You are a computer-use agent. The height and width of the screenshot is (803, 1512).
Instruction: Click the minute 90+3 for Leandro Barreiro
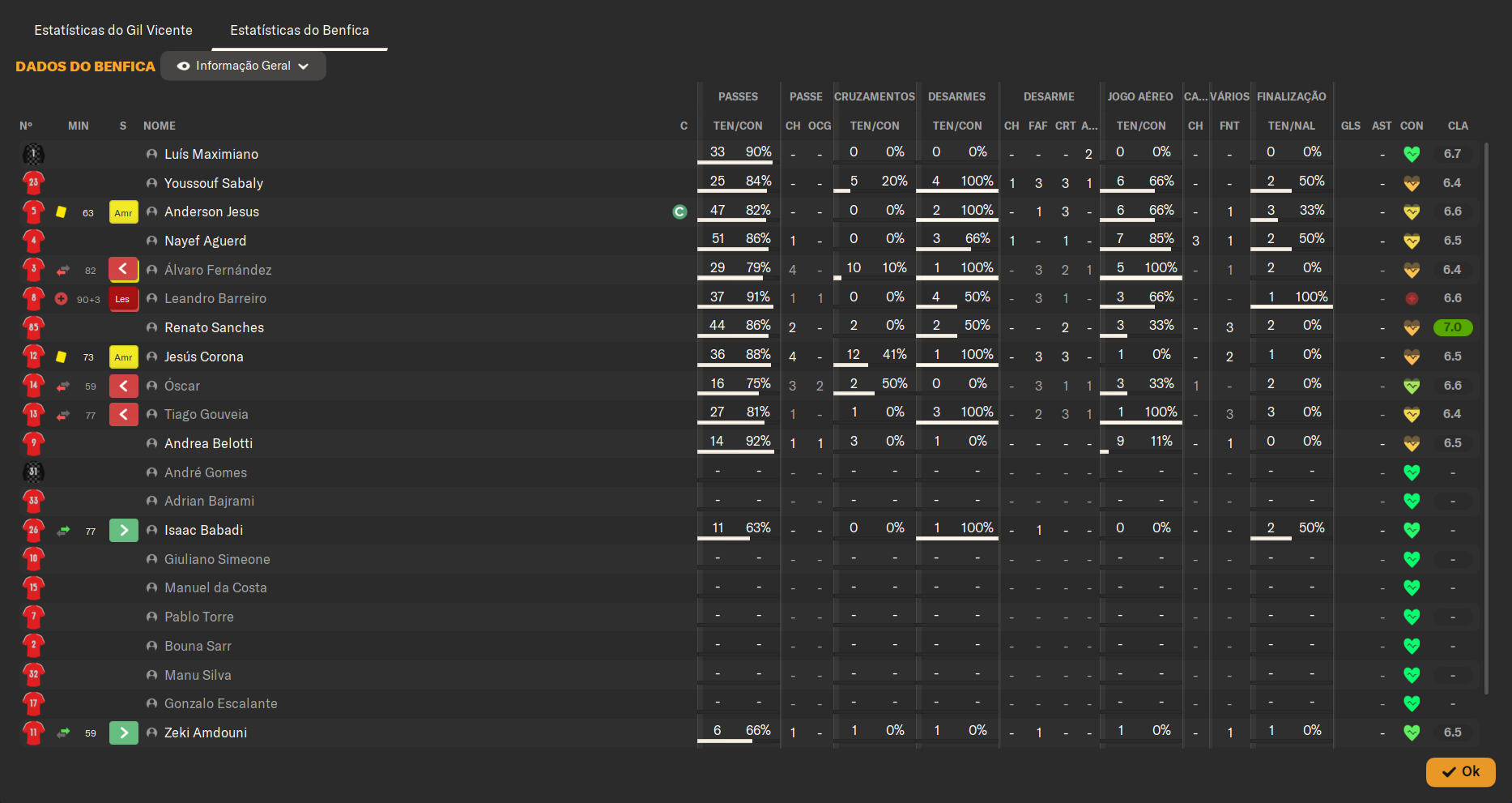(x=88, y=300)
